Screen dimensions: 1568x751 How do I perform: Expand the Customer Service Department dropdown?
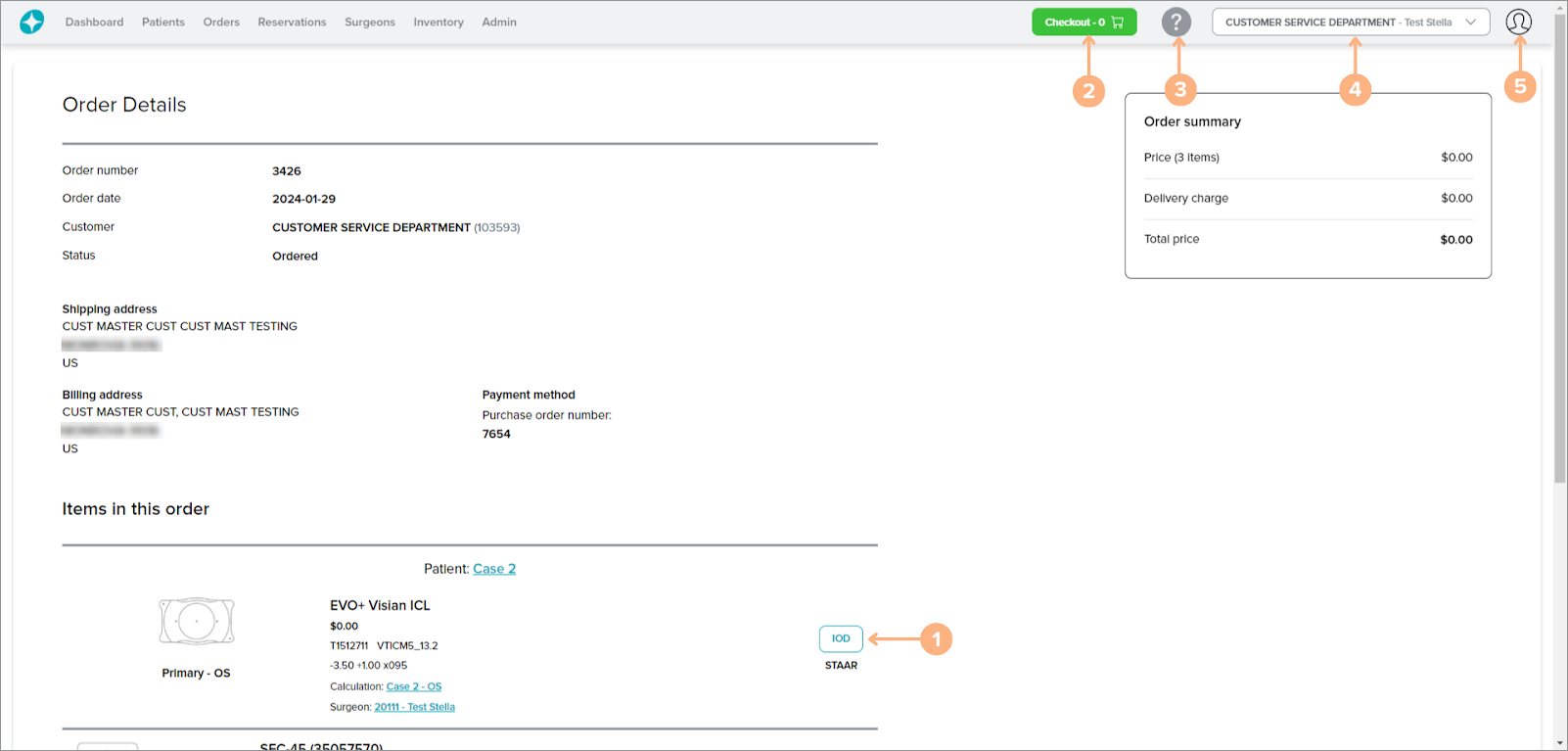click(x=1337, y=23)
